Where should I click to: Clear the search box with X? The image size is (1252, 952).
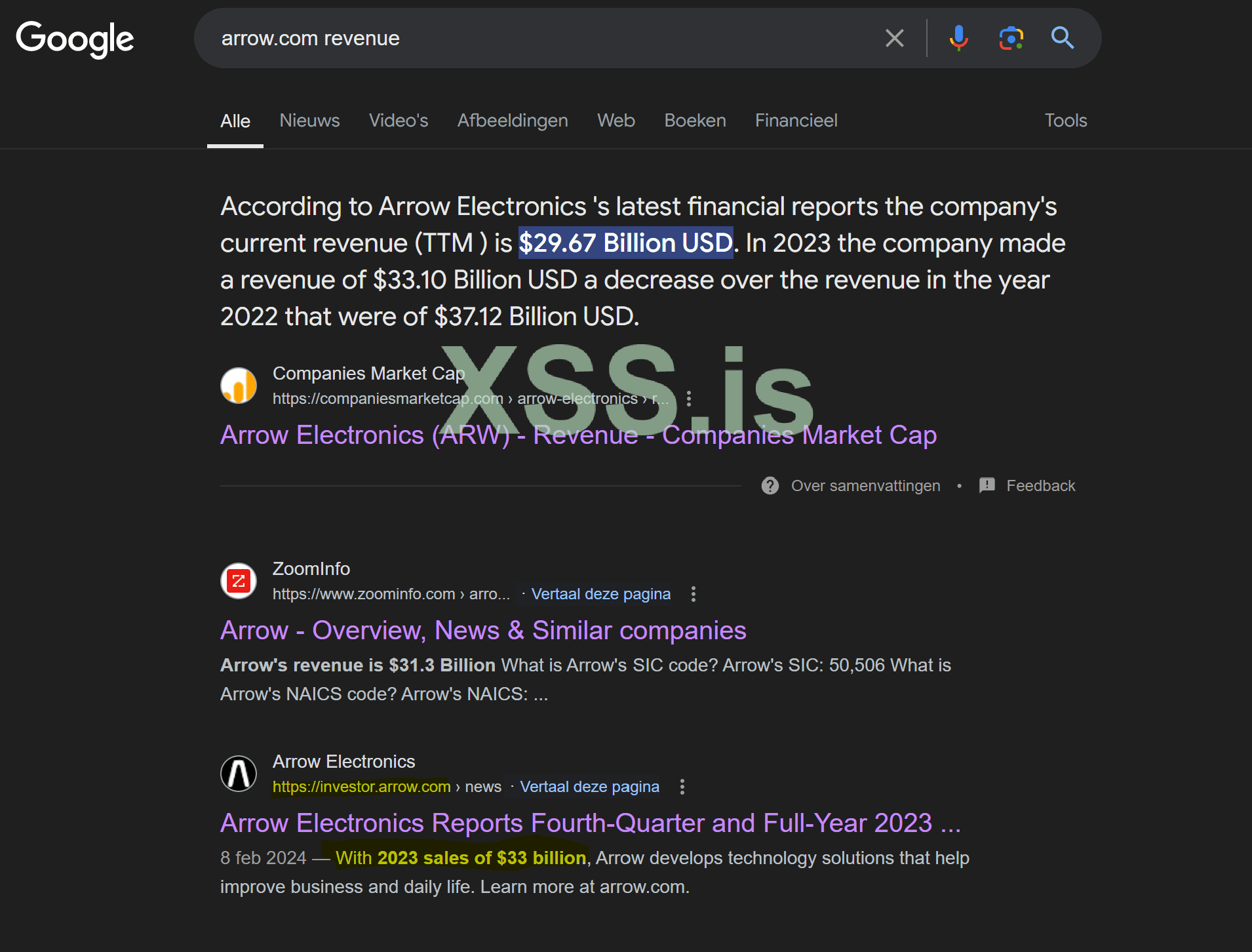pyautogui.click(x=894, y=38)
